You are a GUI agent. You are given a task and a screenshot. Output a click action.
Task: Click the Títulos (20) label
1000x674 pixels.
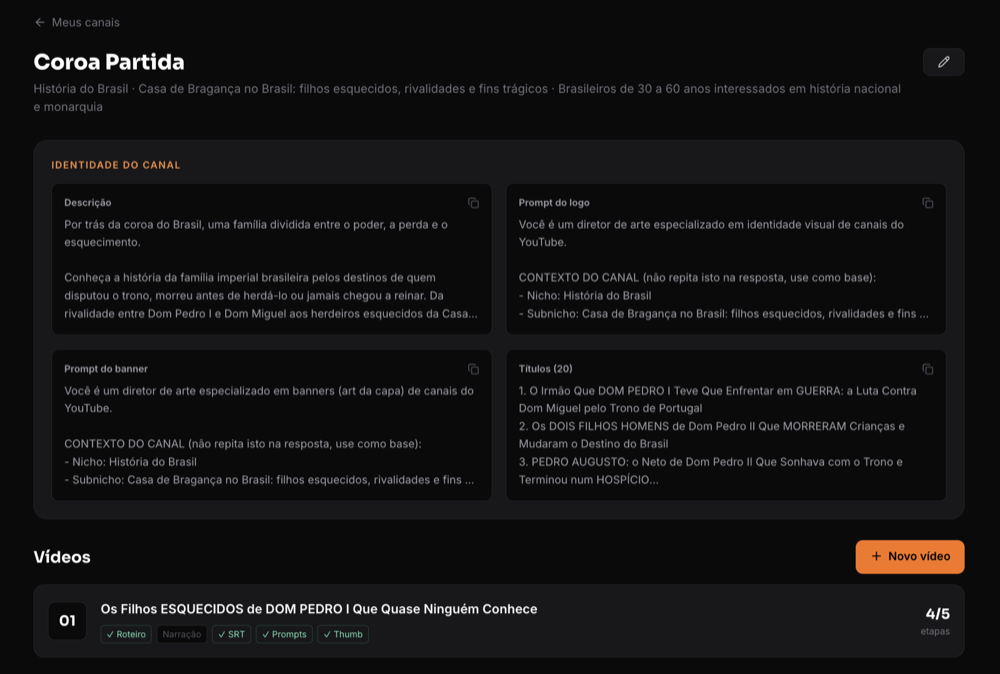coord(545,369)
